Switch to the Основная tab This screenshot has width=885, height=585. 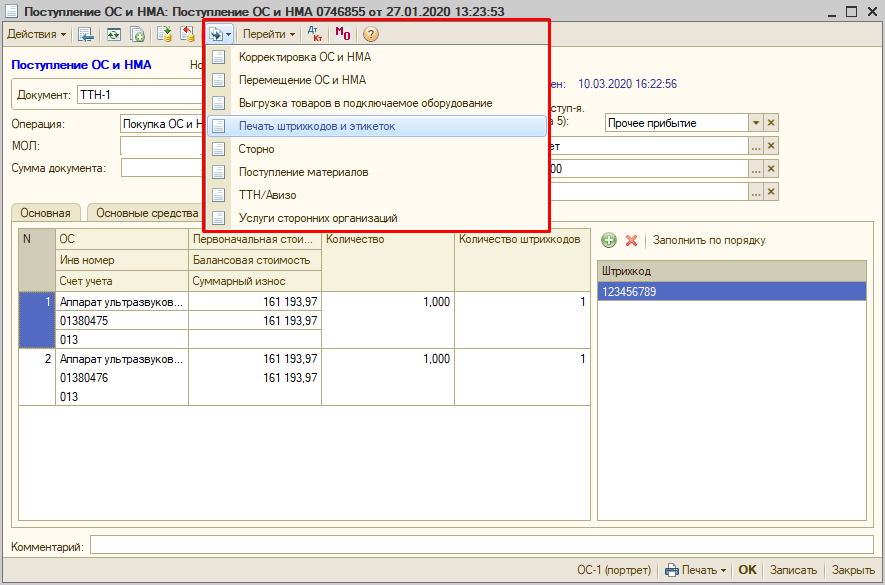[x=46, y=213]
